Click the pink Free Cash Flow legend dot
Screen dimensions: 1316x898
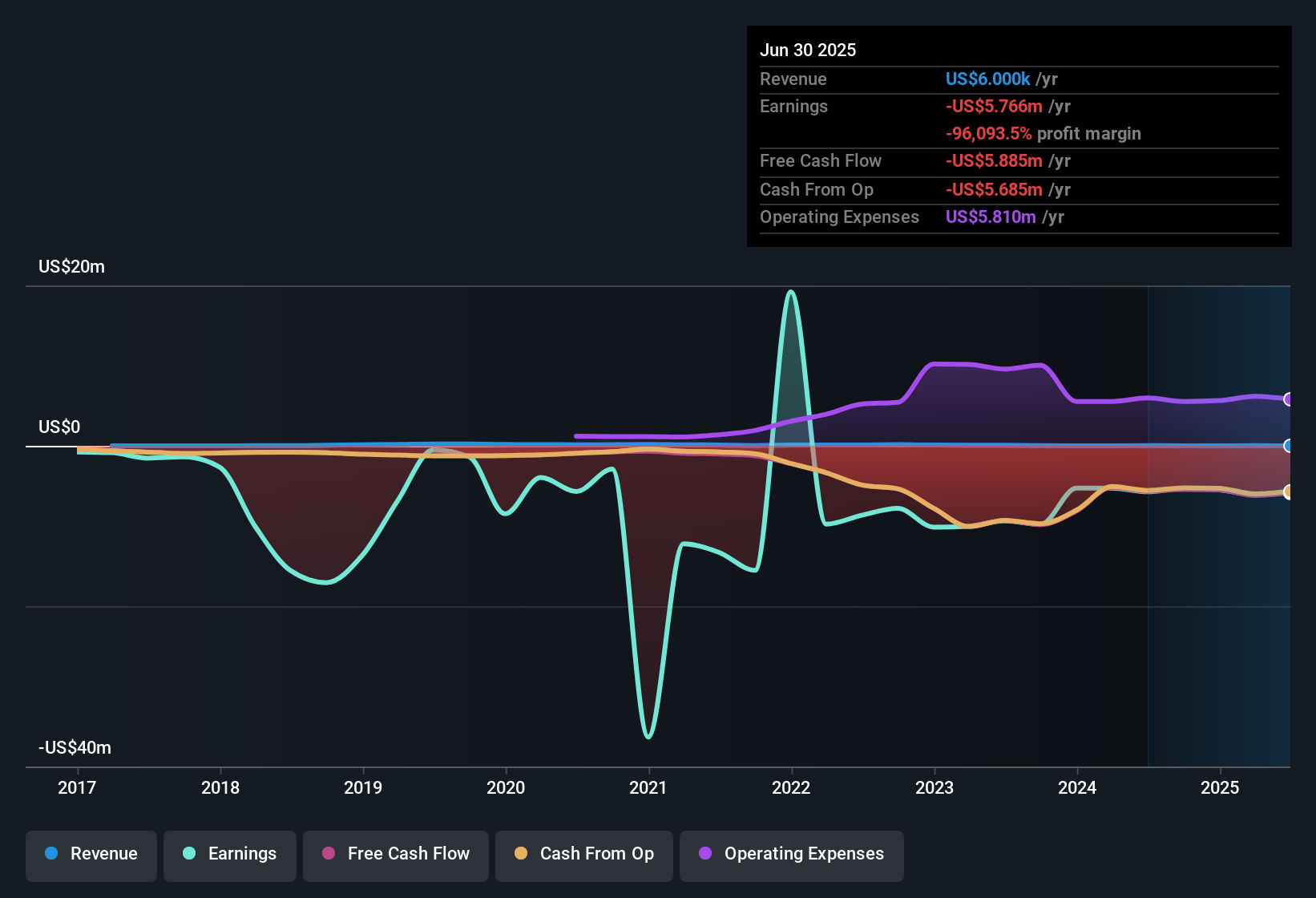tap(327, 854)
